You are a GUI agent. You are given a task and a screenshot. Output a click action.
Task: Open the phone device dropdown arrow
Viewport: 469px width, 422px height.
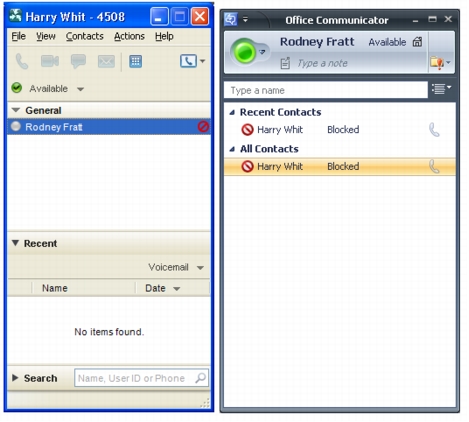coord(202,61)
